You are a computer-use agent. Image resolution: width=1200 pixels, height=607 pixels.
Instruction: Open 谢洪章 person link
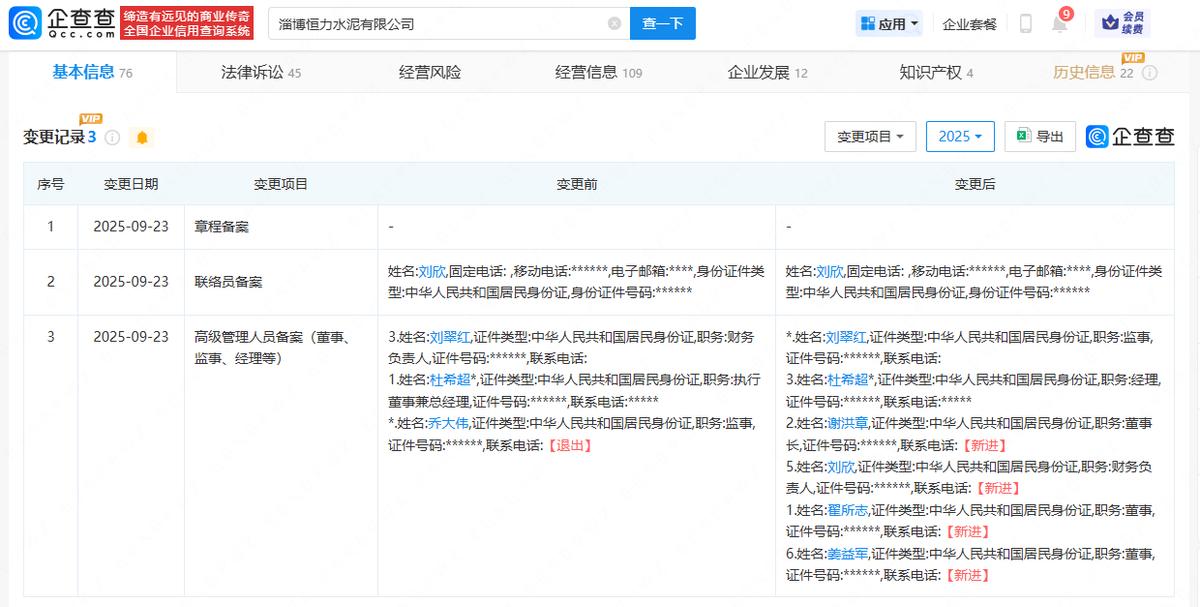coord(847,423)
